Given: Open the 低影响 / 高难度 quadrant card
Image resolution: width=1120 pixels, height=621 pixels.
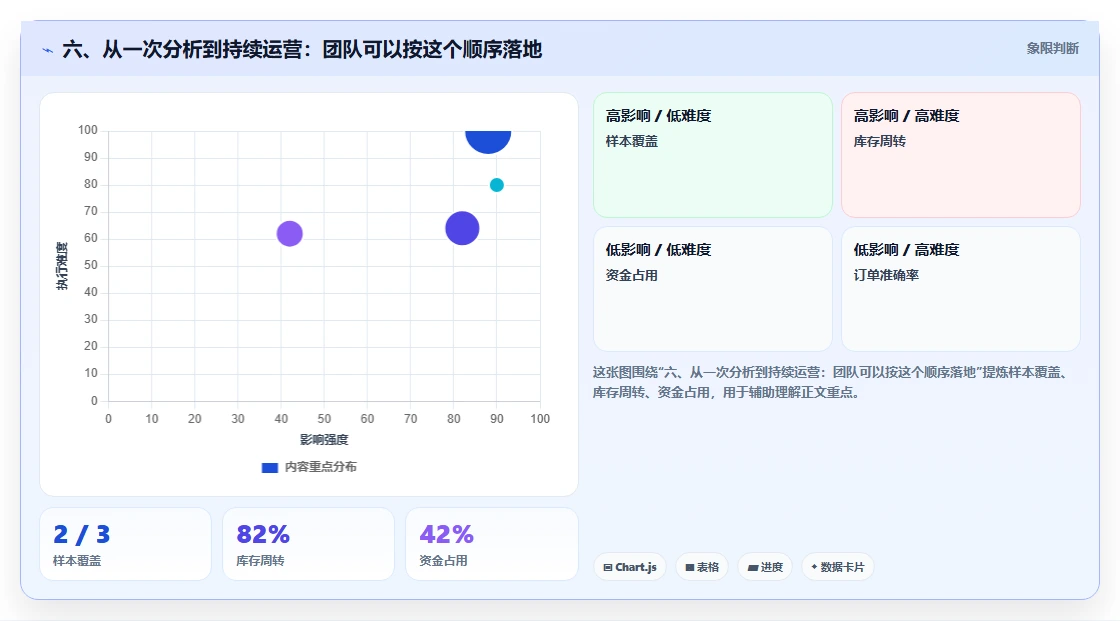Looking at the screenshot, I should coord(960,289).
